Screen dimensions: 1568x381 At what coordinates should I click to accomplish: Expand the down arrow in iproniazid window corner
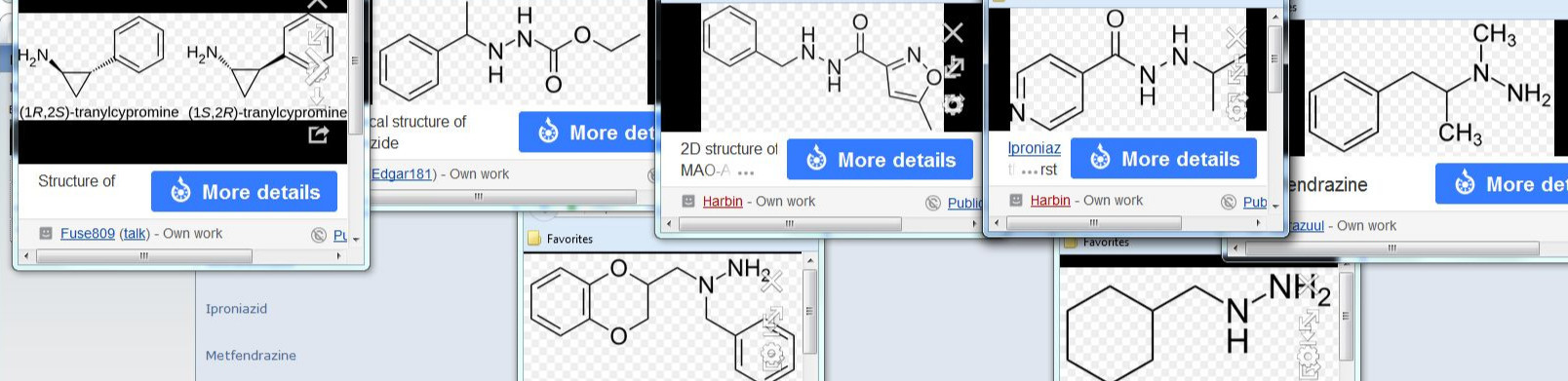point(1275,206)
